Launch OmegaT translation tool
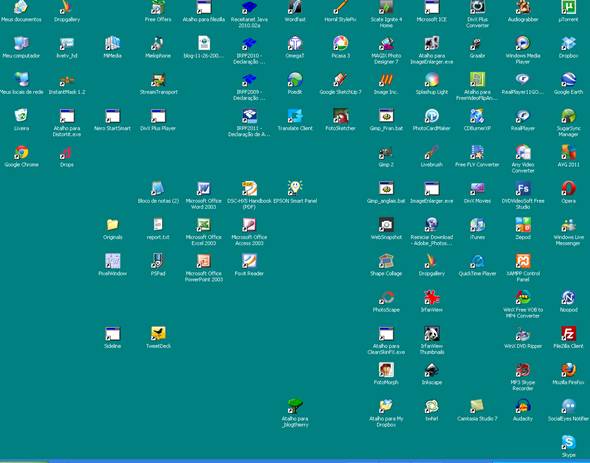 coord(295,43)
